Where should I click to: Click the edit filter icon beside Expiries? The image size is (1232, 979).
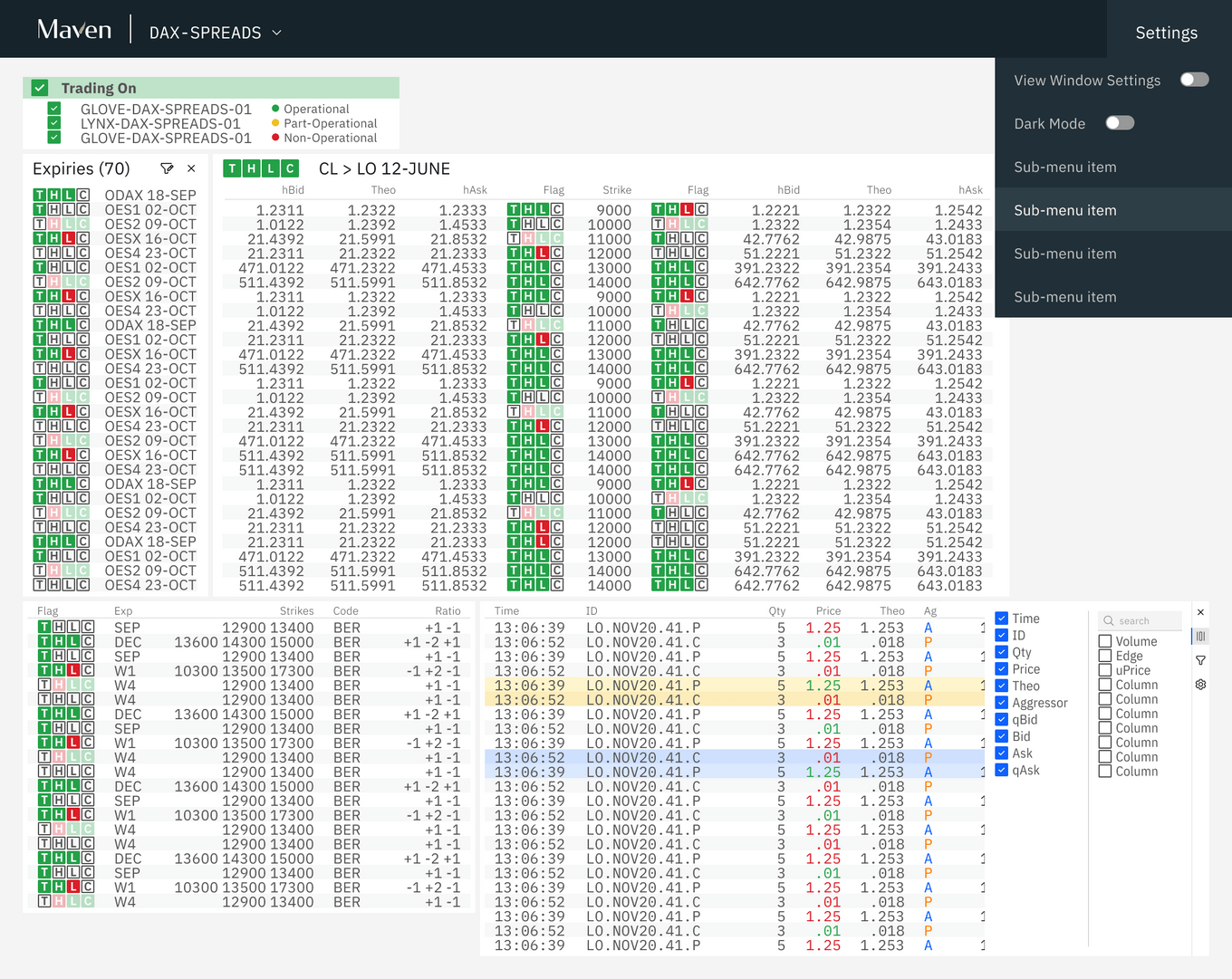[167, 168]
